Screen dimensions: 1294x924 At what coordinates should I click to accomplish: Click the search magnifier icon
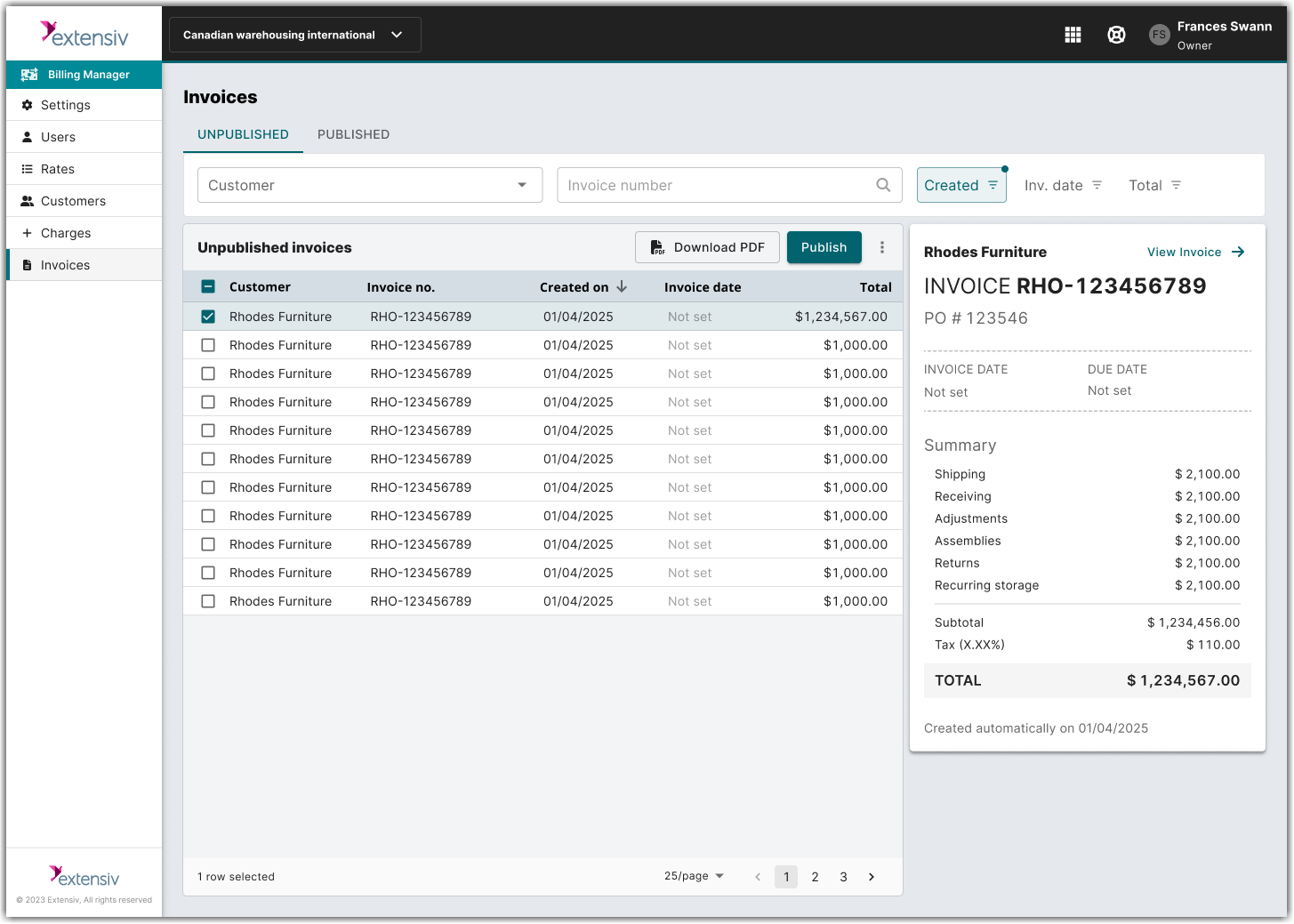[x=883, y=185]
